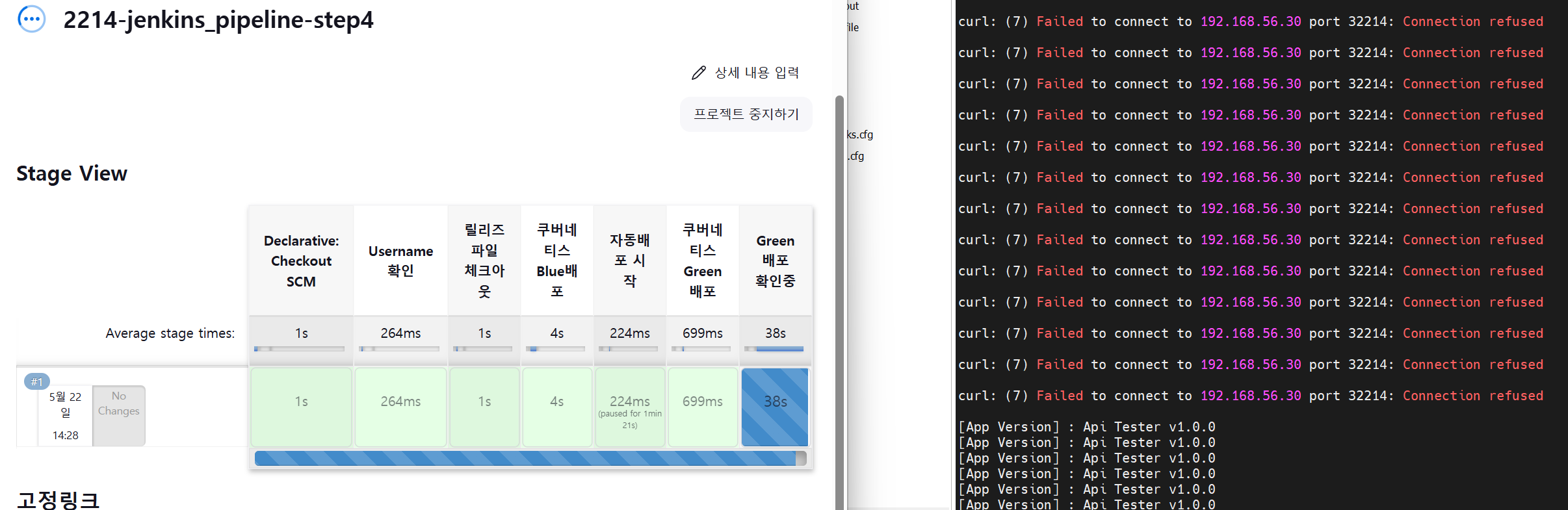
Task: Click the Green 배포 확인중 column header
Action: 776,261
